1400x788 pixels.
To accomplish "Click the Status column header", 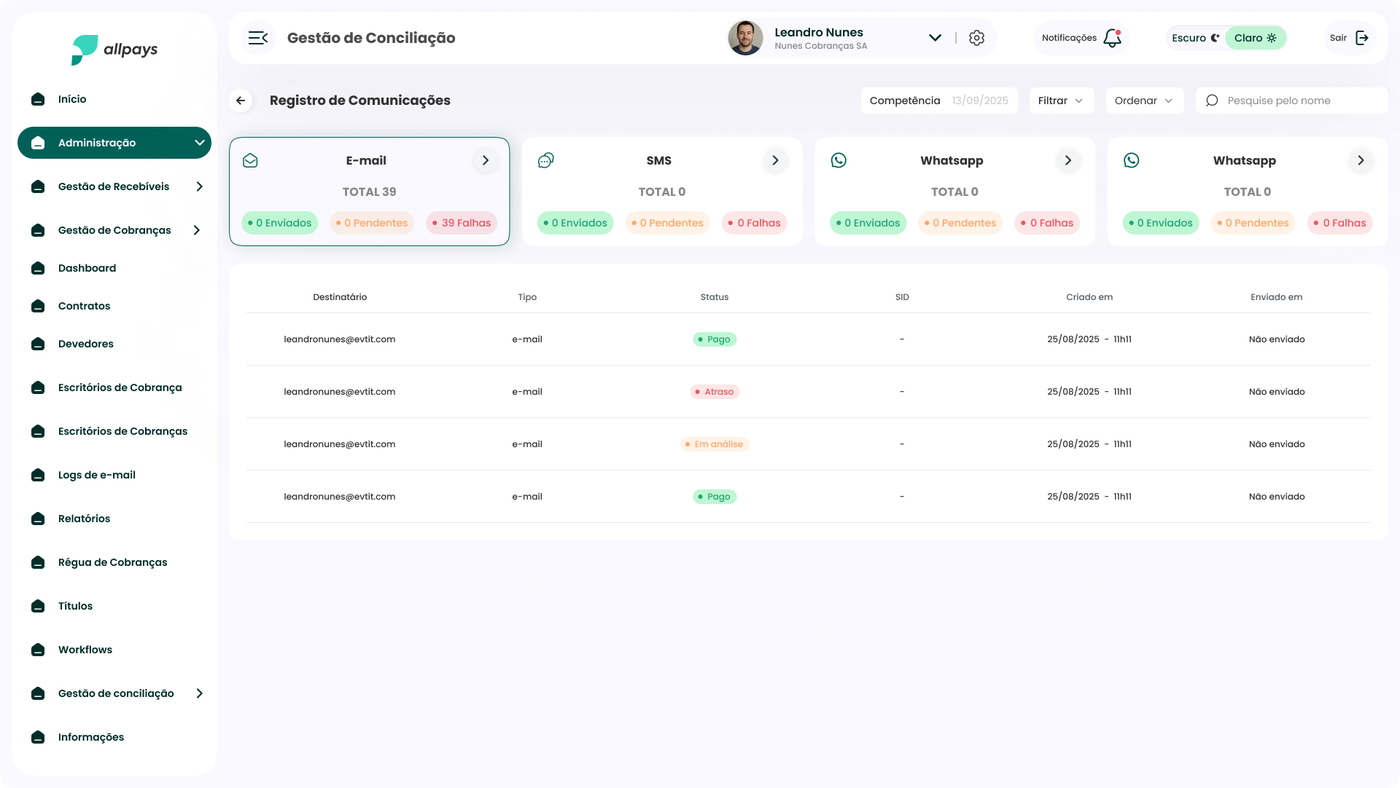I will pyautogui.click(x=715, y=297).
